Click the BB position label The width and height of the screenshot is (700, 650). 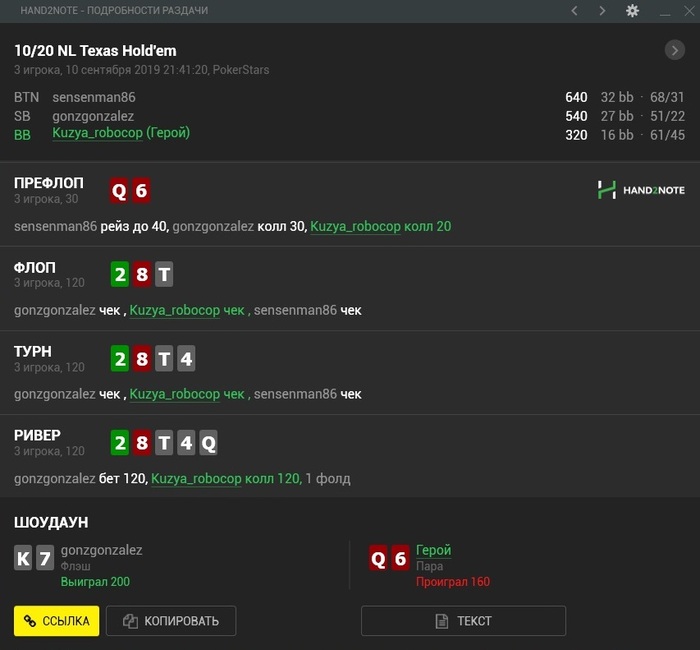[x=22, y=135]
